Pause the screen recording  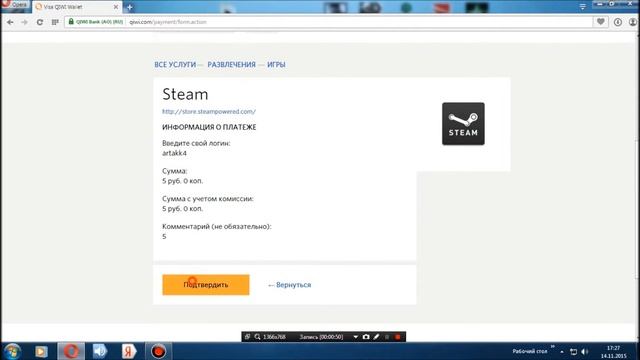pyautogui.click(x=387, y=337)
